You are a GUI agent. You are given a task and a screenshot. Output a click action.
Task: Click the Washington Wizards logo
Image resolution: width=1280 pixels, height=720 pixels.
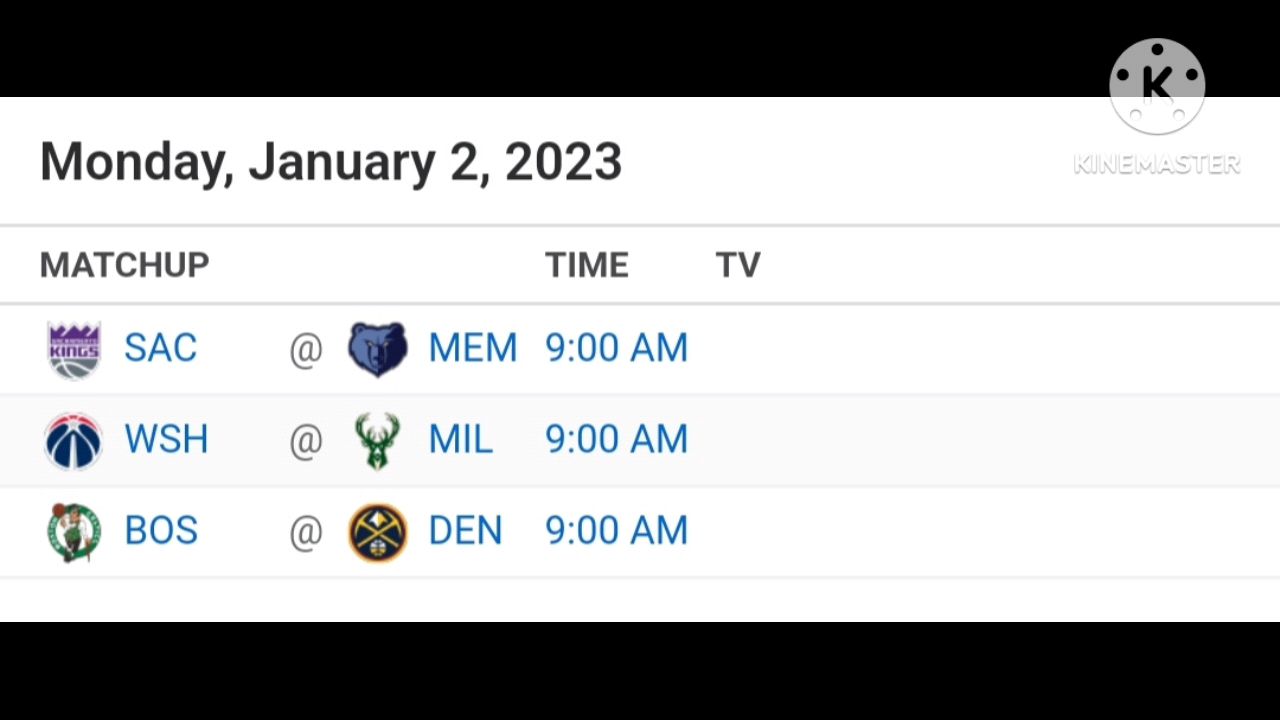click(x=74, y=440)
